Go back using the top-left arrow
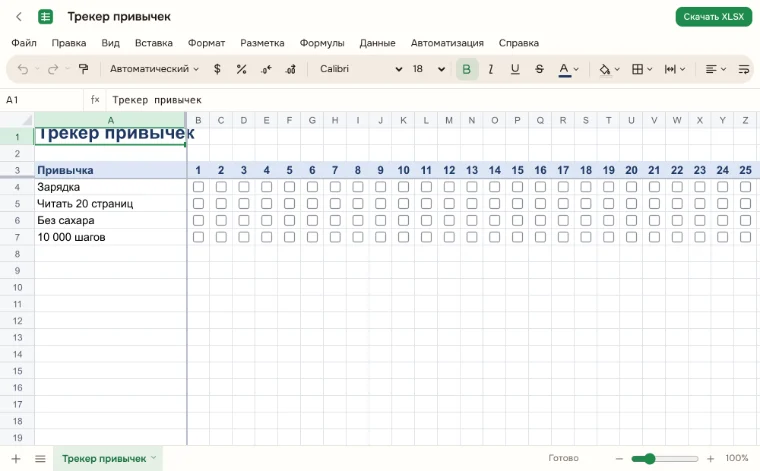This screenshot has height=471, width=760. pyautogui.click(x=19, y=17)
